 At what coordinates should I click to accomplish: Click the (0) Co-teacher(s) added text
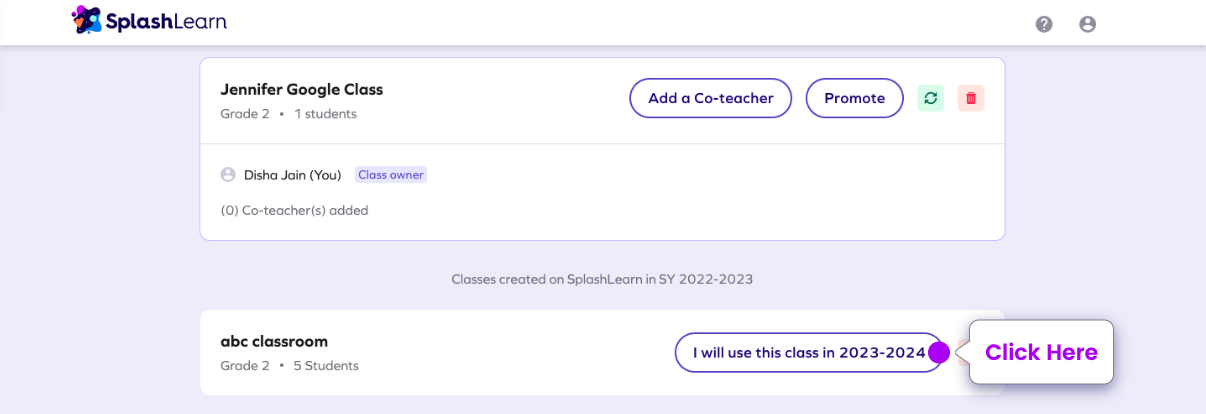(x=295, y=210)
